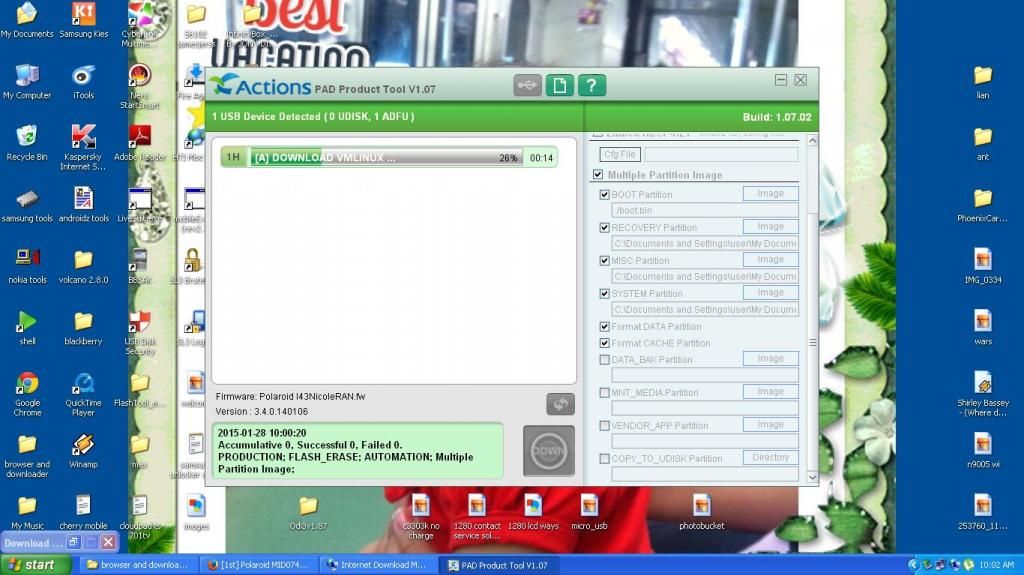
Task: Launch nokia tools shortcut
Action: tap(27, 267)
